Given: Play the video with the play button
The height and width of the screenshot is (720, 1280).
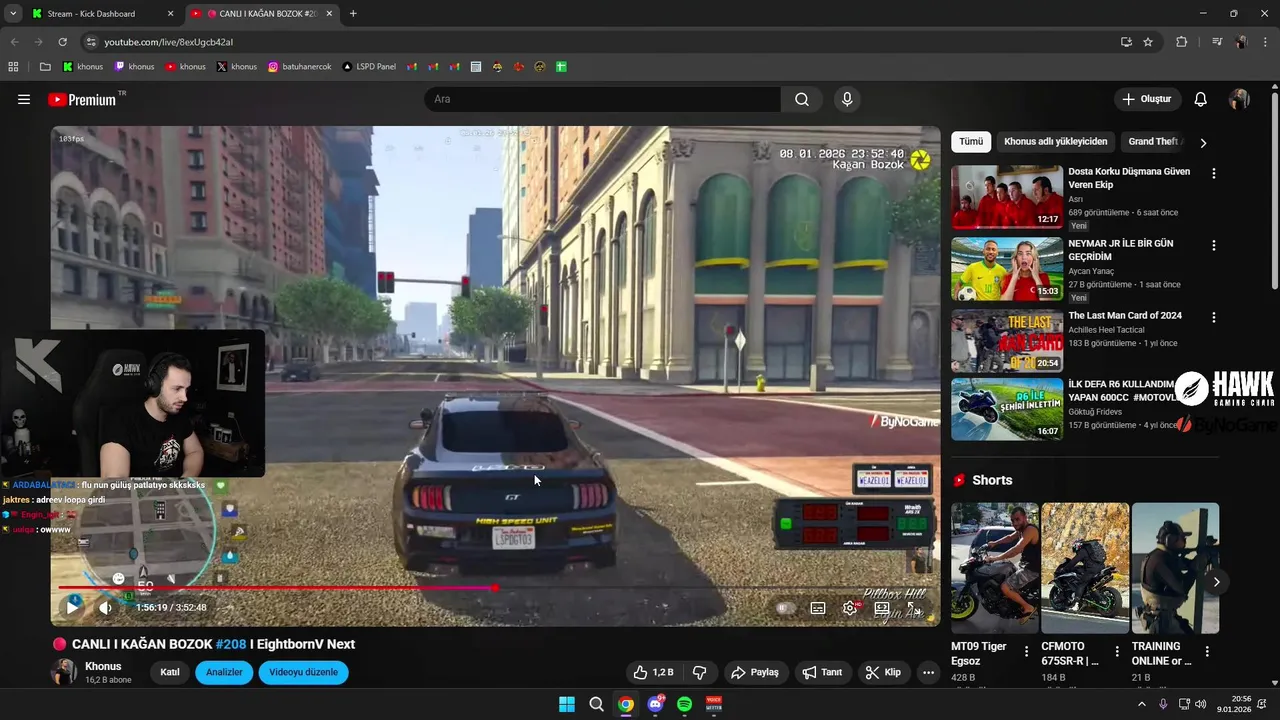Looking at the screenshot, I should click(72, 607).
